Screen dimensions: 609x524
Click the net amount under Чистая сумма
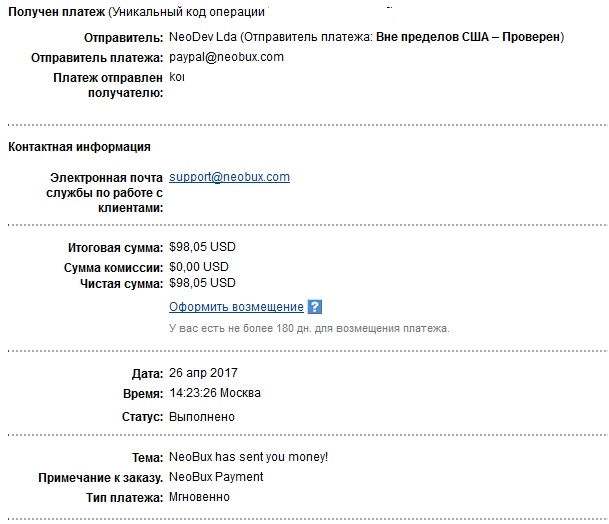coord(202,283)
